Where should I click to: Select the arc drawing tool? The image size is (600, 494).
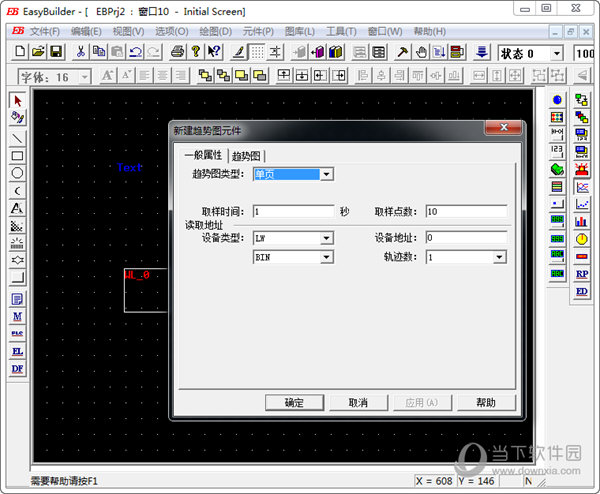17,191
